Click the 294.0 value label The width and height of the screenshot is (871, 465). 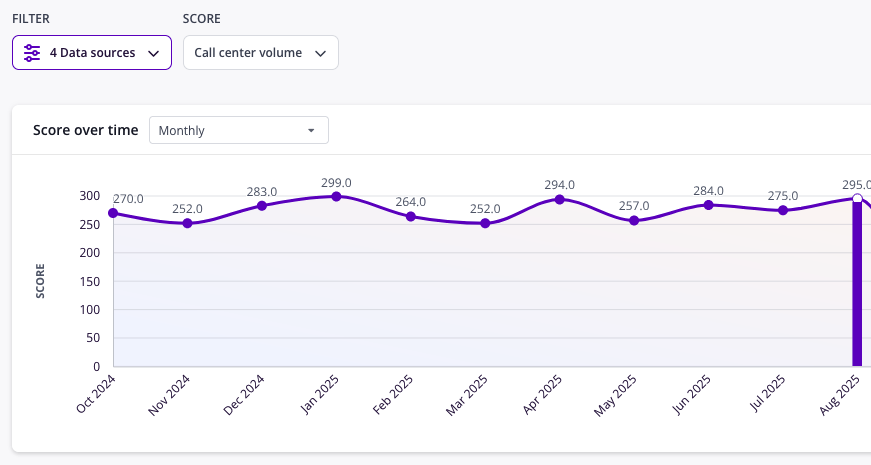[560, 184]
